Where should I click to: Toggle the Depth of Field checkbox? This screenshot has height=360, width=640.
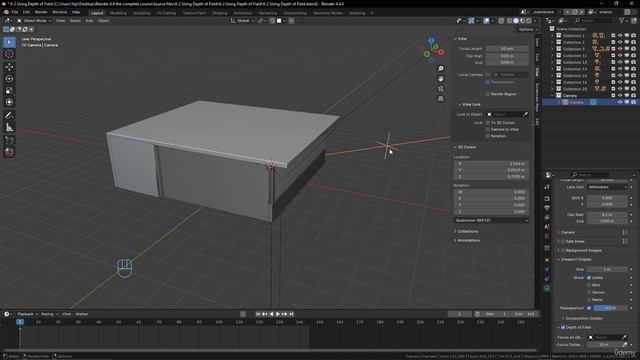(x=563, y=327)
